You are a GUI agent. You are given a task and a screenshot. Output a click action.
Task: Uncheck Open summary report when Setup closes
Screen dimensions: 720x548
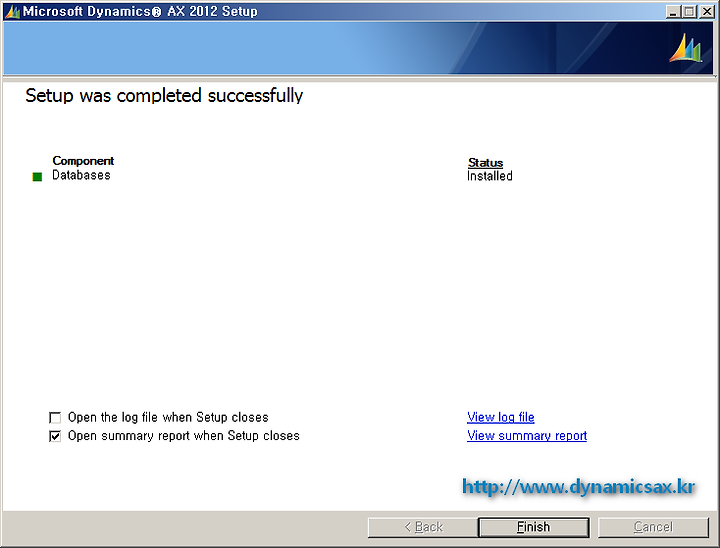[x=55, y=436]
